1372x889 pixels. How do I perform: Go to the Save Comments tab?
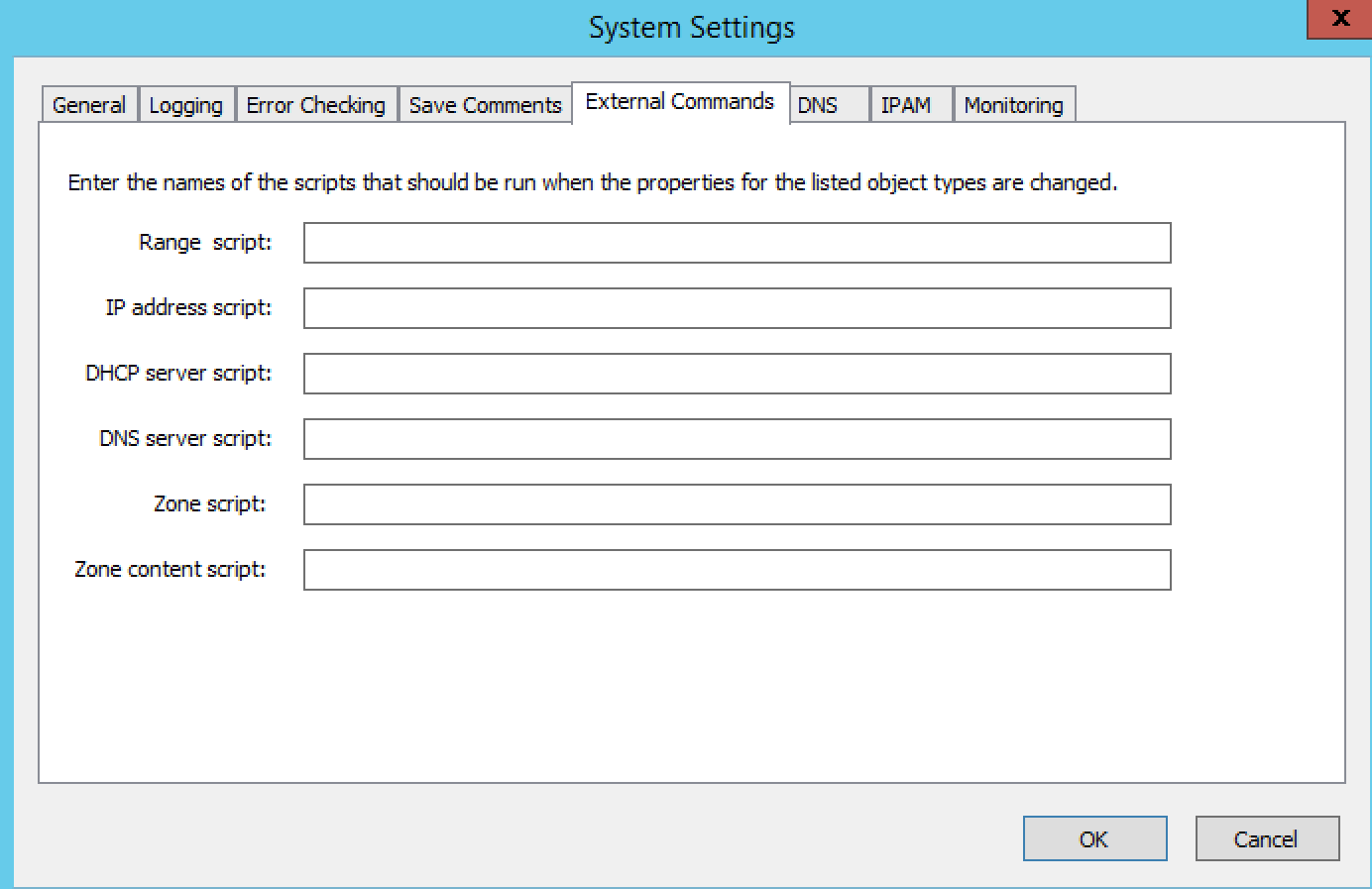click(x=486, y=105)
